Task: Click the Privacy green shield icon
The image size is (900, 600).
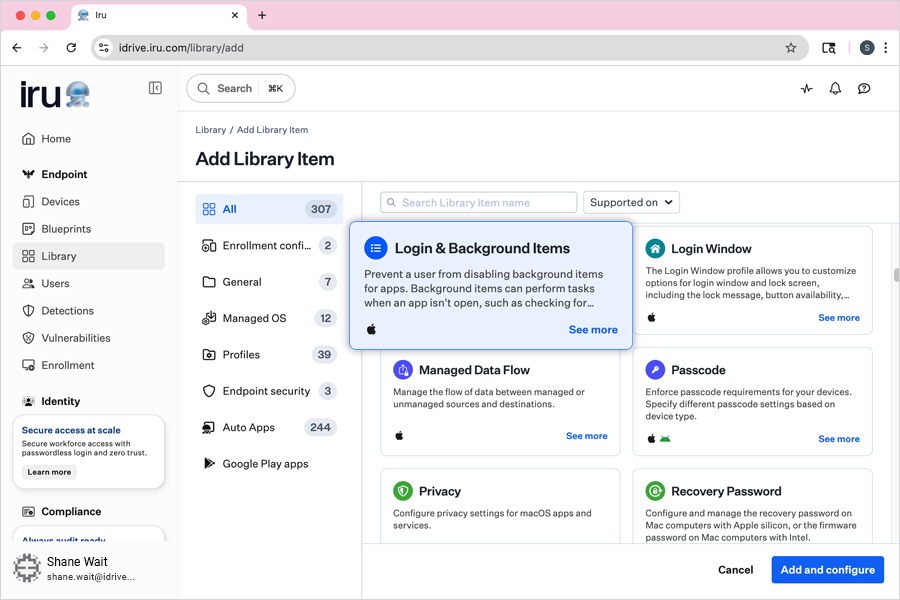Action: (403, 491)
